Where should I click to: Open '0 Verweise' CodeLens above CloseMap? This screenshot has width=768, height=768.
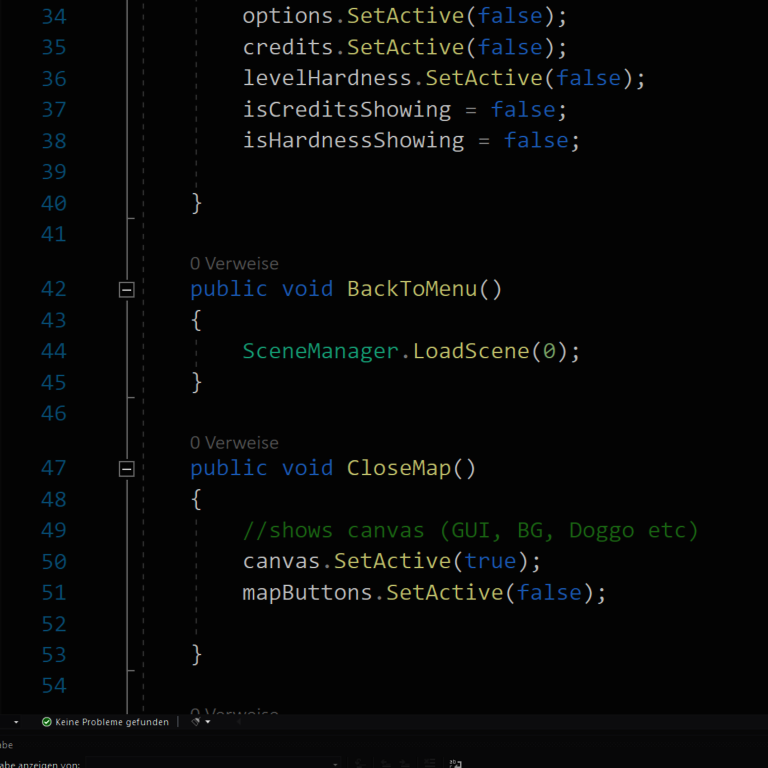[x=234, y=443]
